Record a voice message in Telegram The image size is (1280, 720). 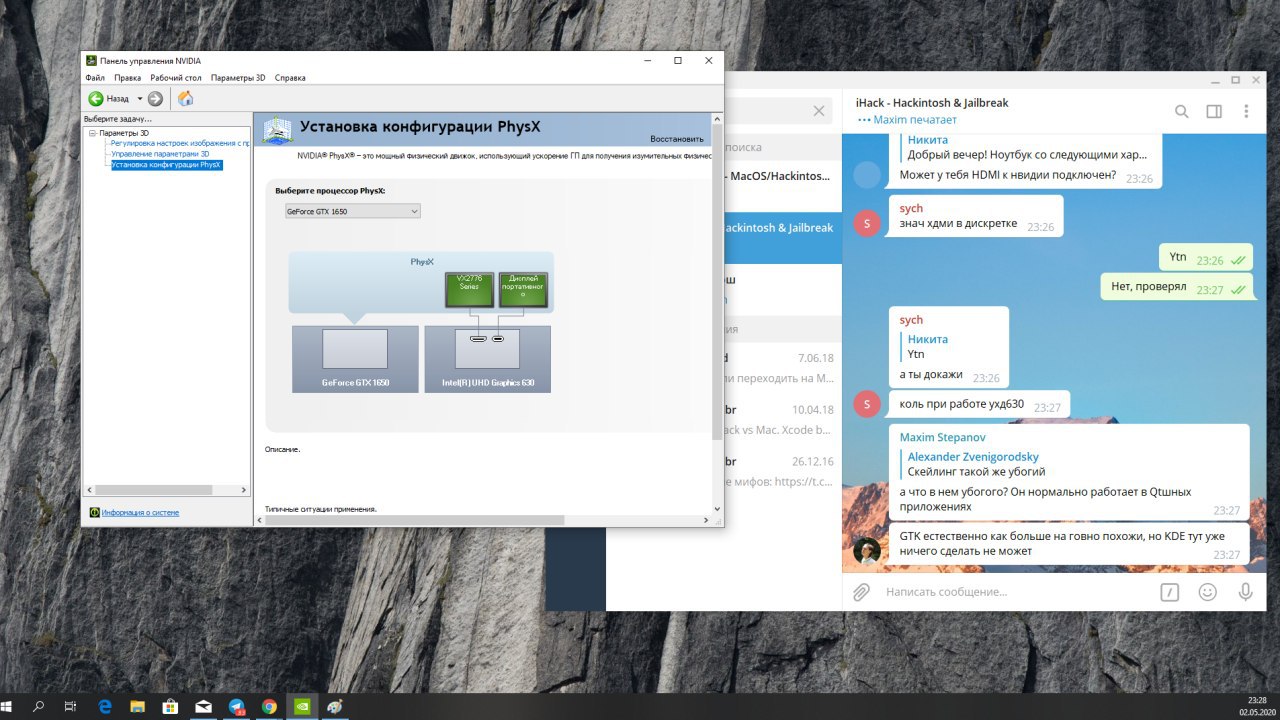1246,592
